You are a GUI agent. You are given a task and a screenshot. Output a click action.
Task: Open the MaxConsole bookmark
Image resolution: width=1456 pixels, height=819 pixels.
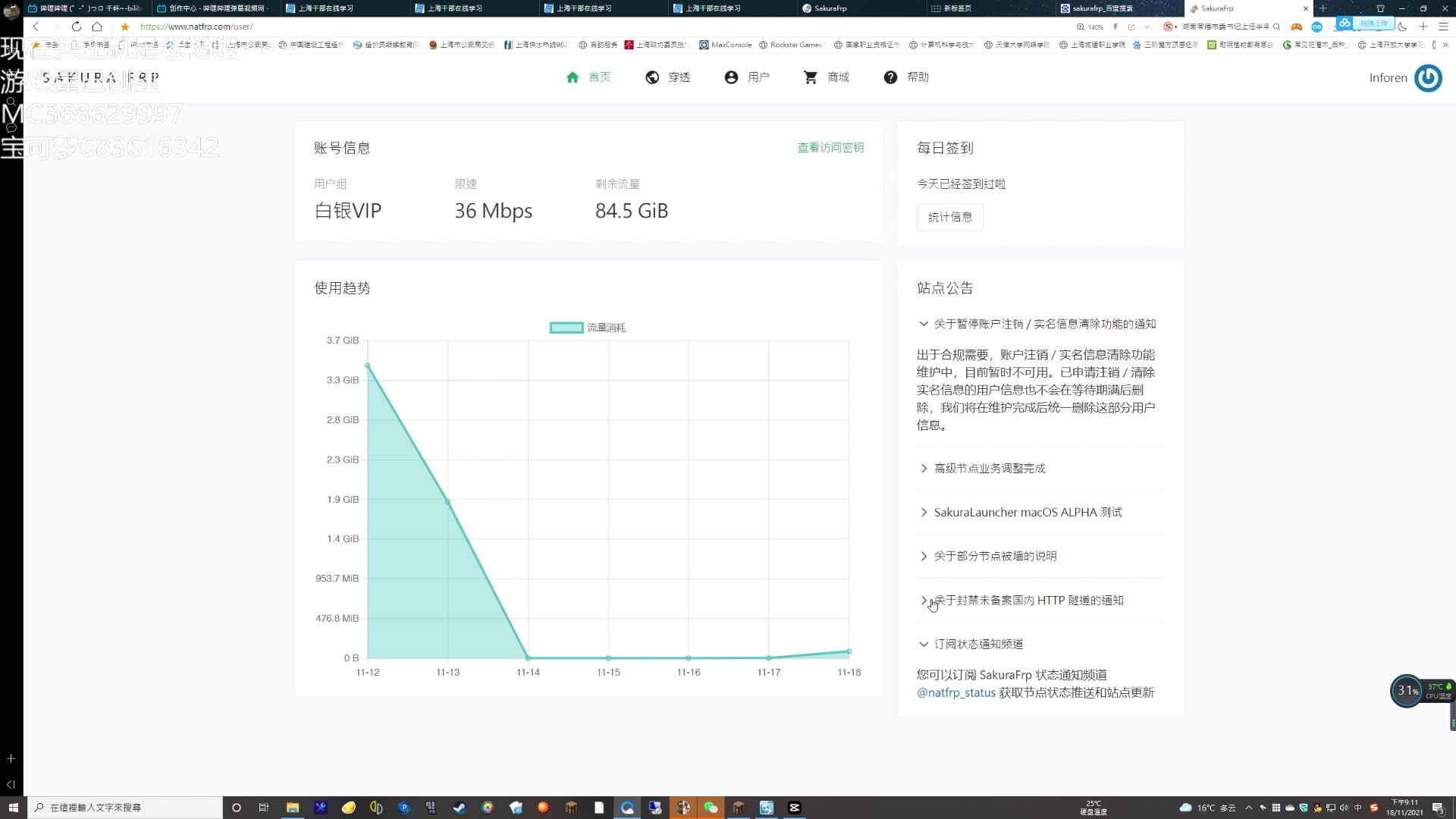[x=726, y=45]
